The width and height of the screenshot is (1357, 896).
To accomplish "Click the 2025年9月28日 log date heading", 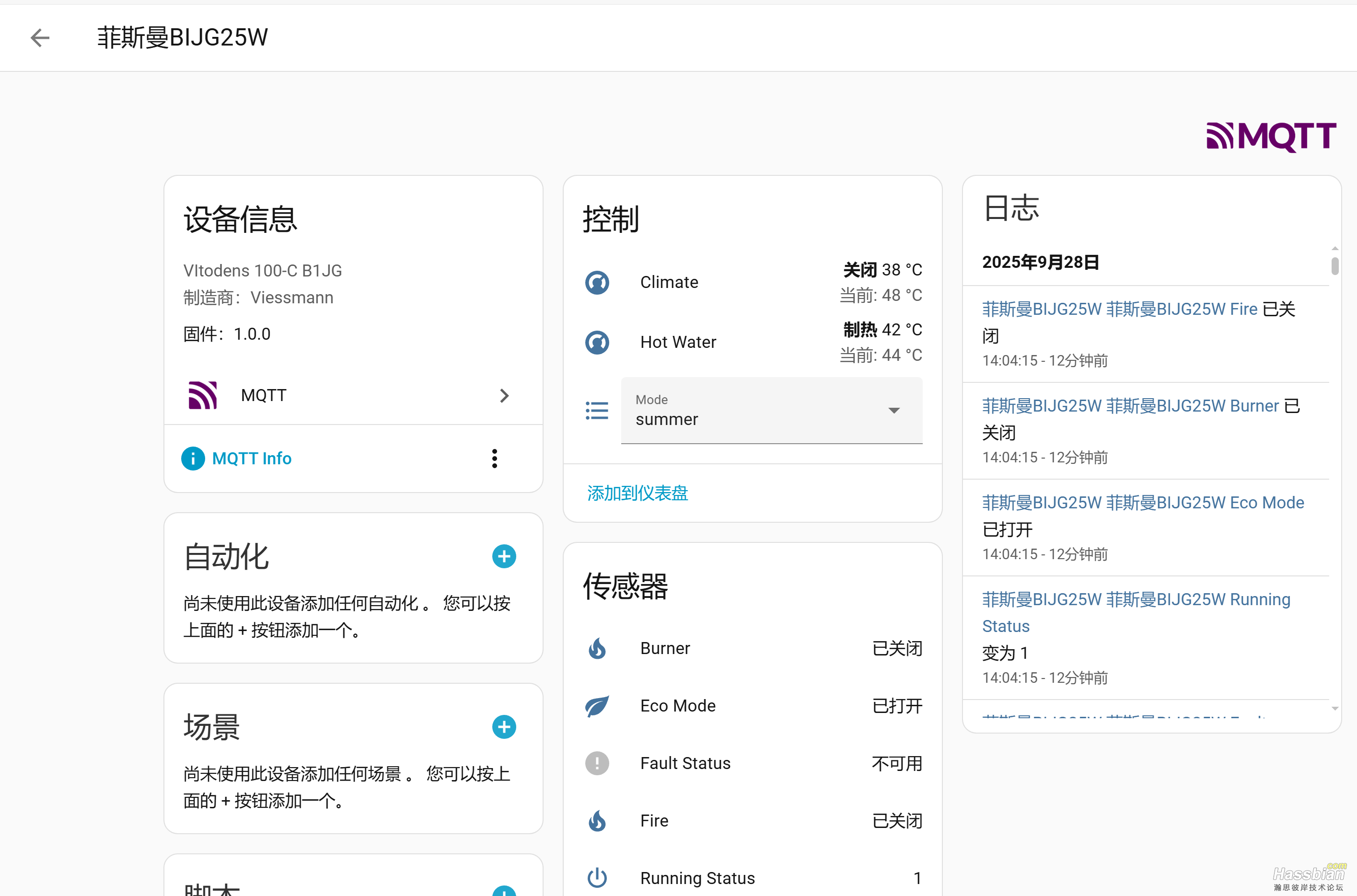I will tap(1040, 262).
